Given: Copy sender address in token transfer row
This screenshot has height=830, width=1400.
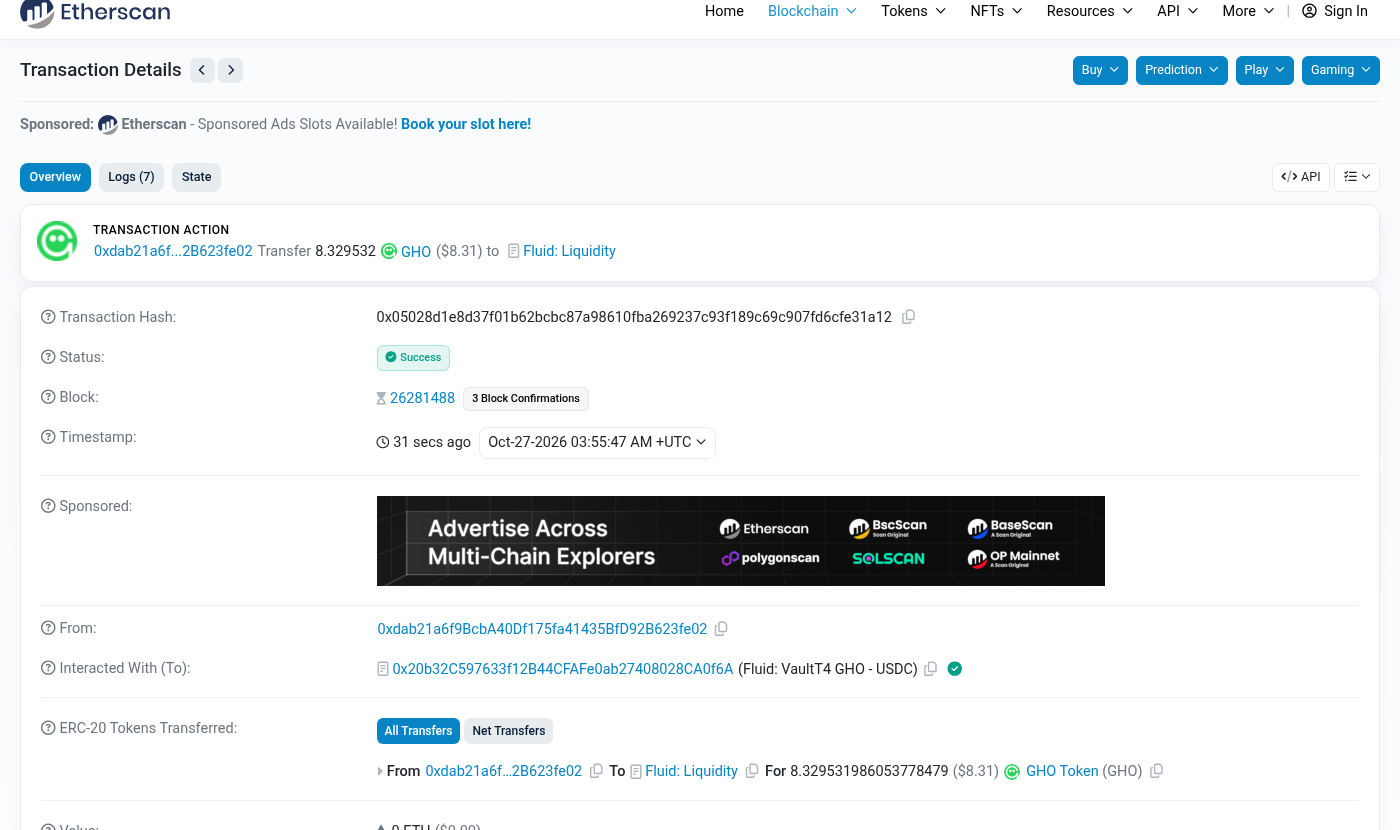Looking at the screenshot, I should (596, 771).
